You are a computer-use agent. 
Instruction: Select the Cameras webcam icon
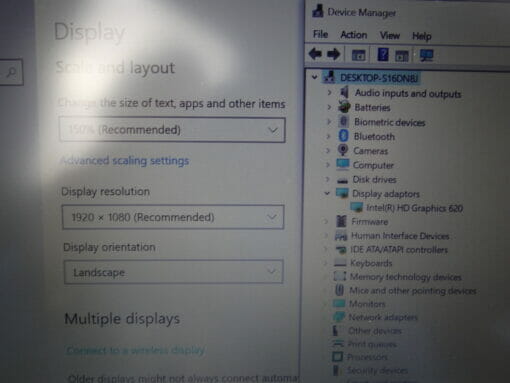[x=343, y=150]
